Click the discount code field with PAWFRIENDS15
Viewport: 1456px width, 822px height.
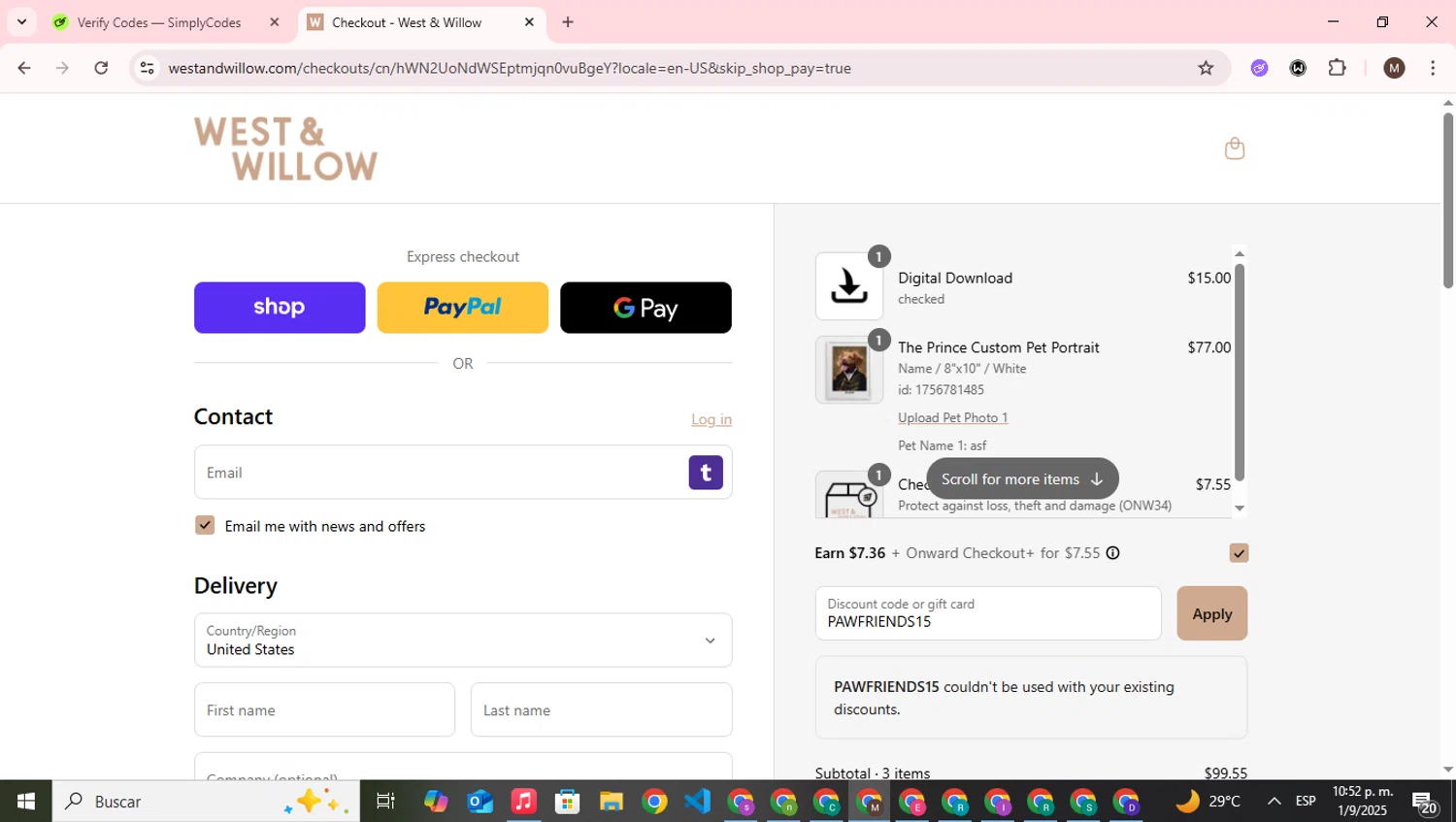pos(988,613)
